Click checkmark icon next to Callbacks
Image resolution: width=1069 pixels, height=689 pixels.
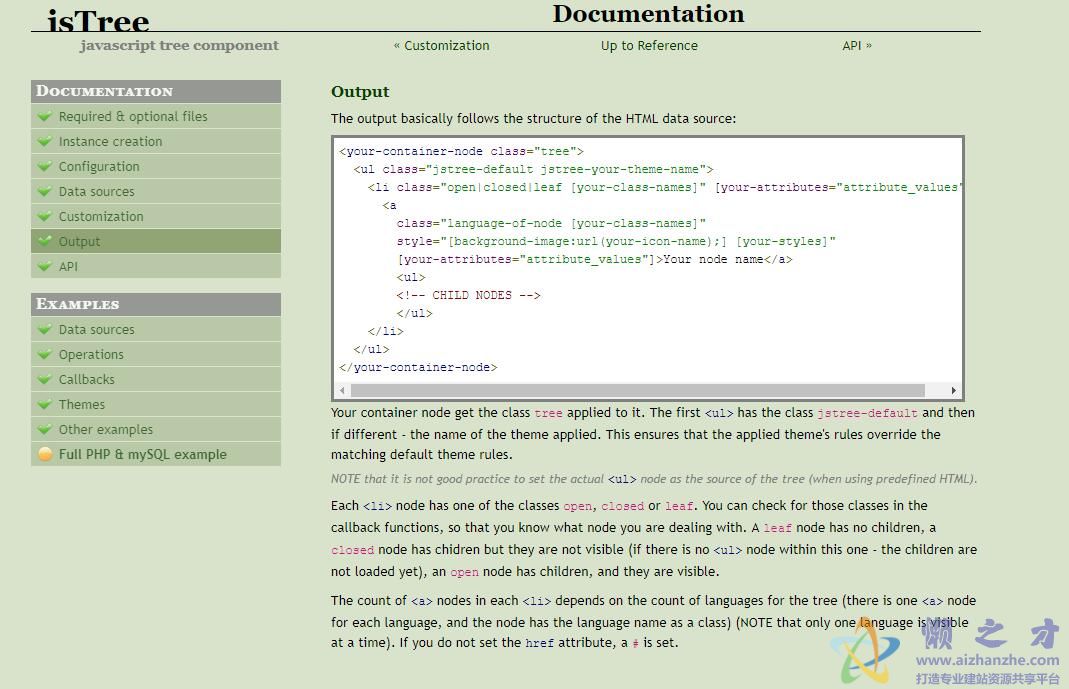45,379
